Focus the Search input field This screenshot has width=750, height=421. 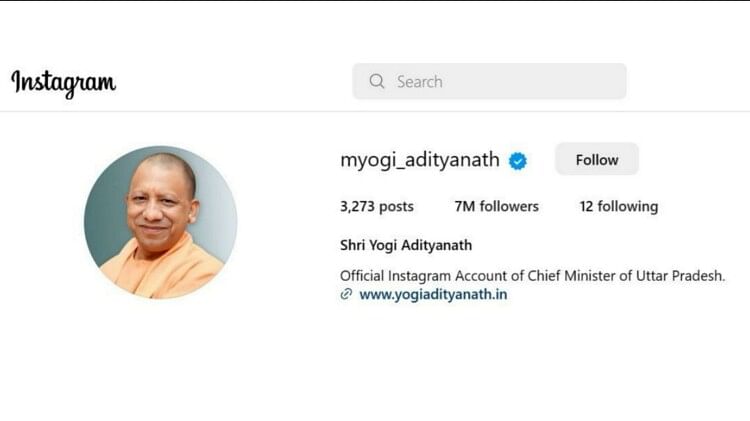[489, 81]
